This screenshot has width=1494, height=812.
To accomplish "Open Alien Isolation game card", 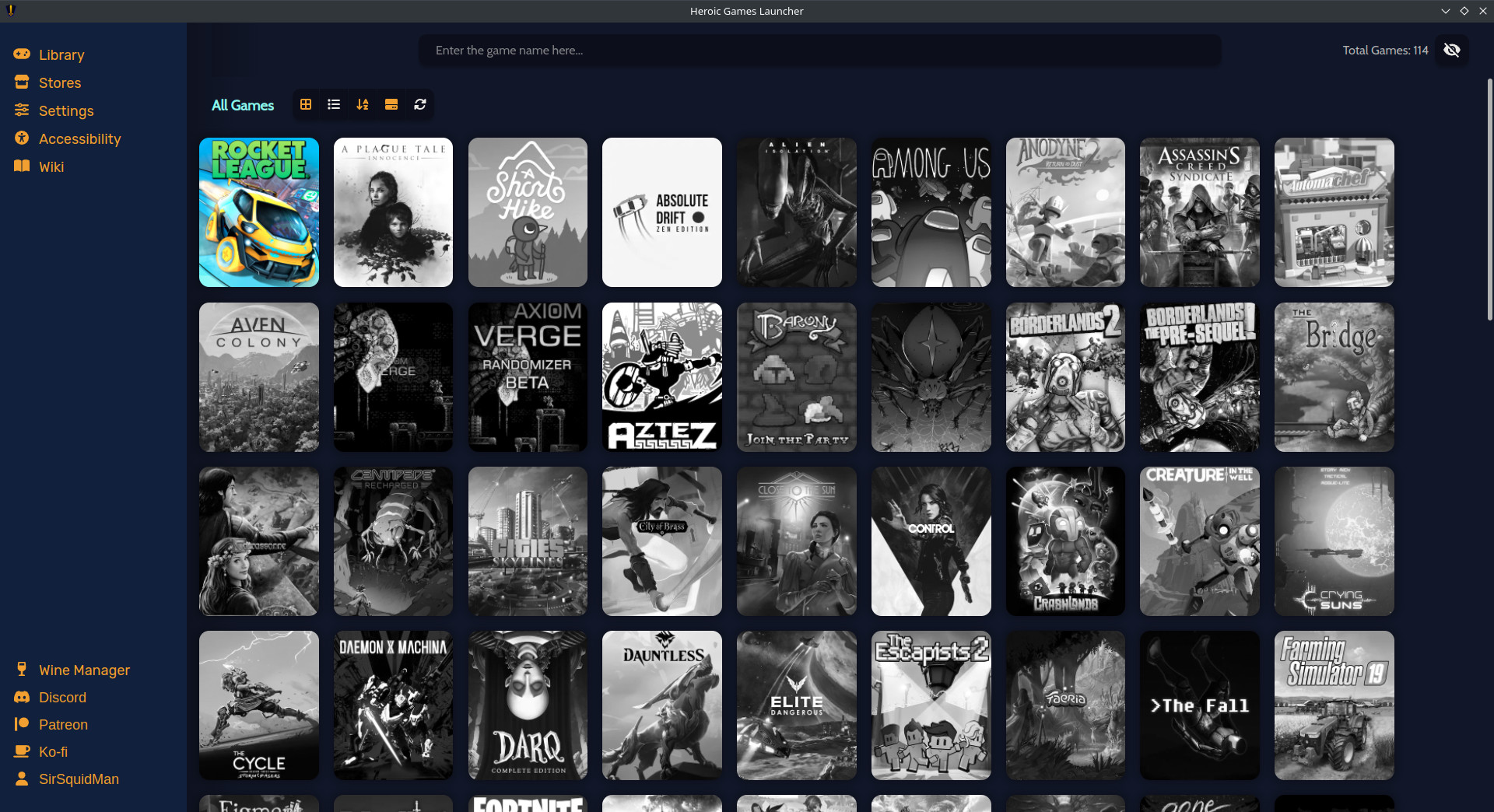I will (x=797, y=212).
